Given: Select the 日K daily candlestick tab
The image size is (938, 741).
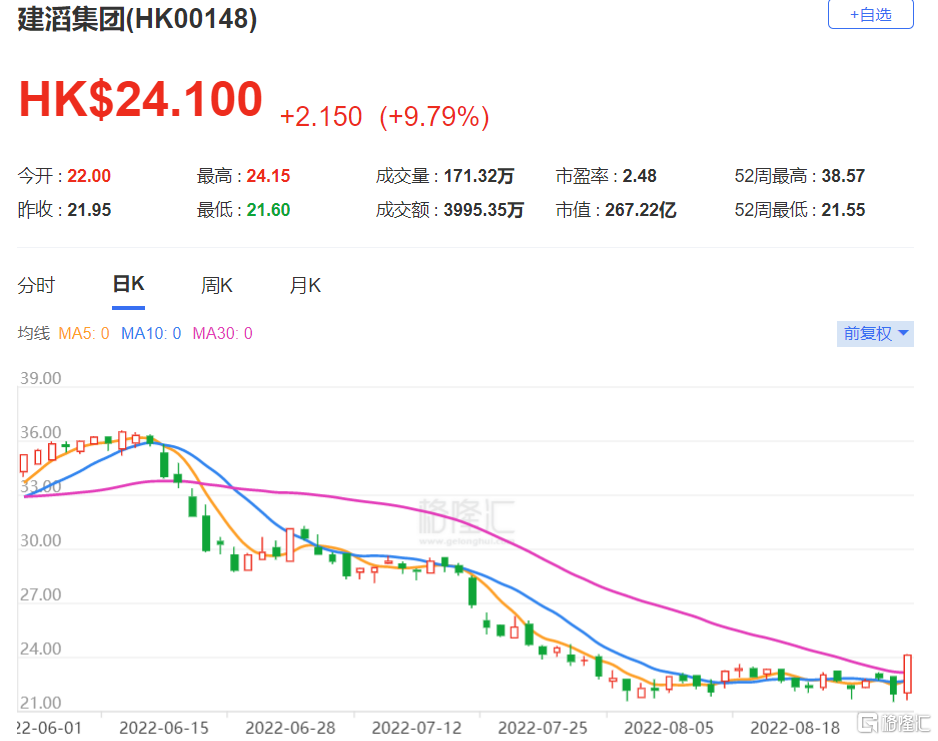Looking at the screenshot, I should (129, 284).
